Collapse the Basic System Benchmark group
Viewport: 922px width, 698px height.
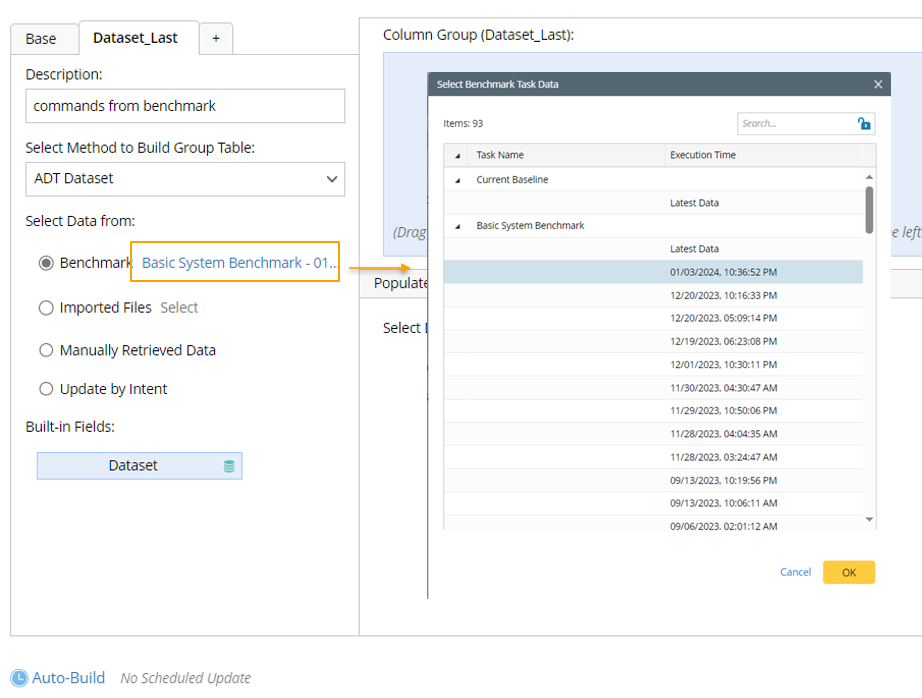coord(458,226)
